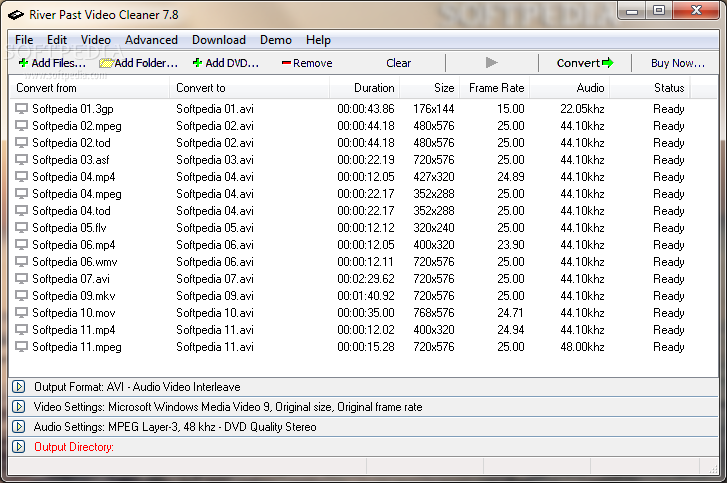Click the red Output Directory label
The width and height of the screenshot is (727, 483).
click(x=74, y=447)
